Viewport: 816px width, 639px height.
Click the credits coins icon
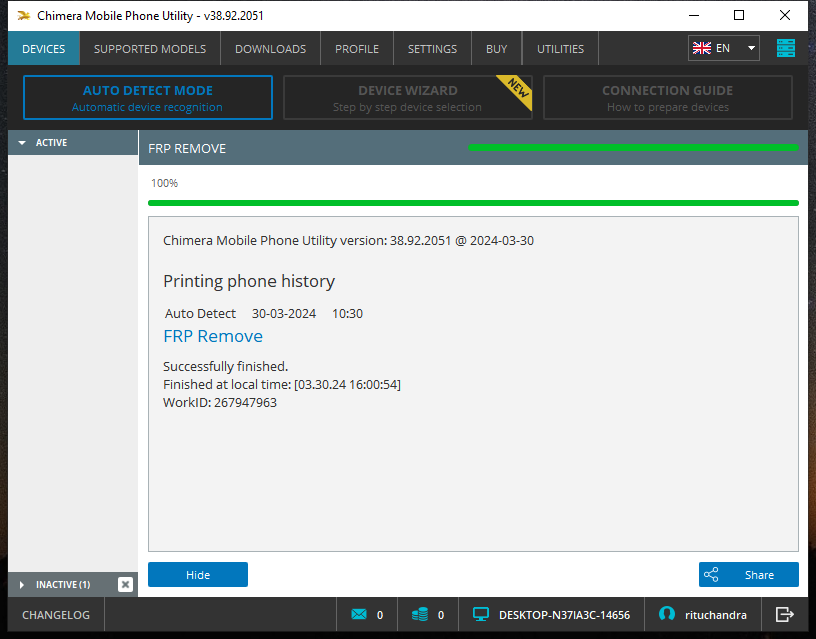(420, 615)
